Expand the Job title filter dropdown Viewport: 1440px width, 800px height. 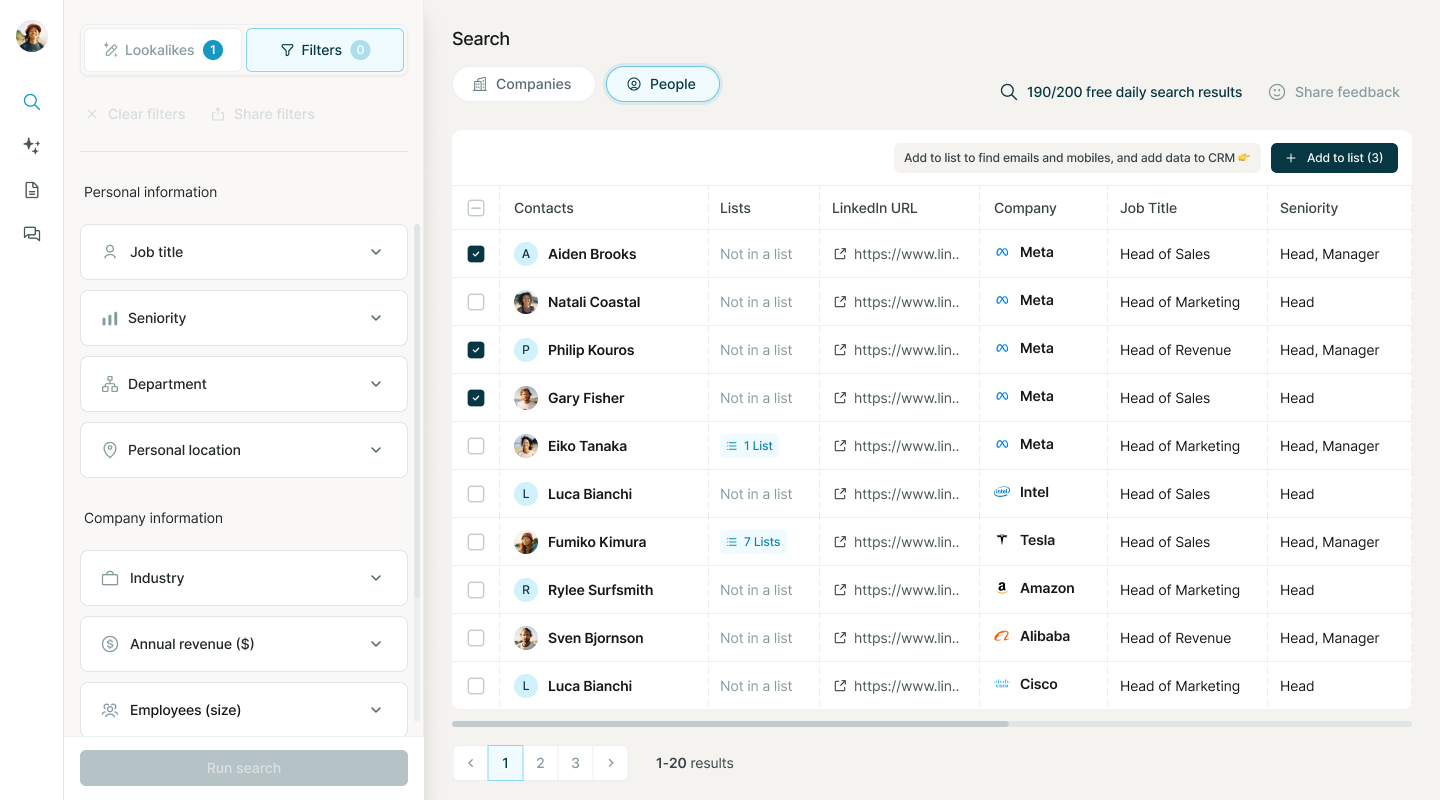click(244, 252)
